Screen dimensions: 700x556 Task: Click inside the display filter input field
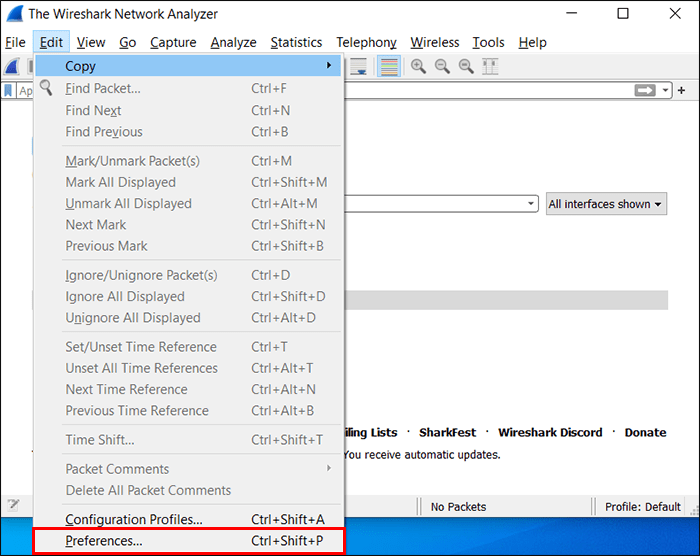point(489,91)
